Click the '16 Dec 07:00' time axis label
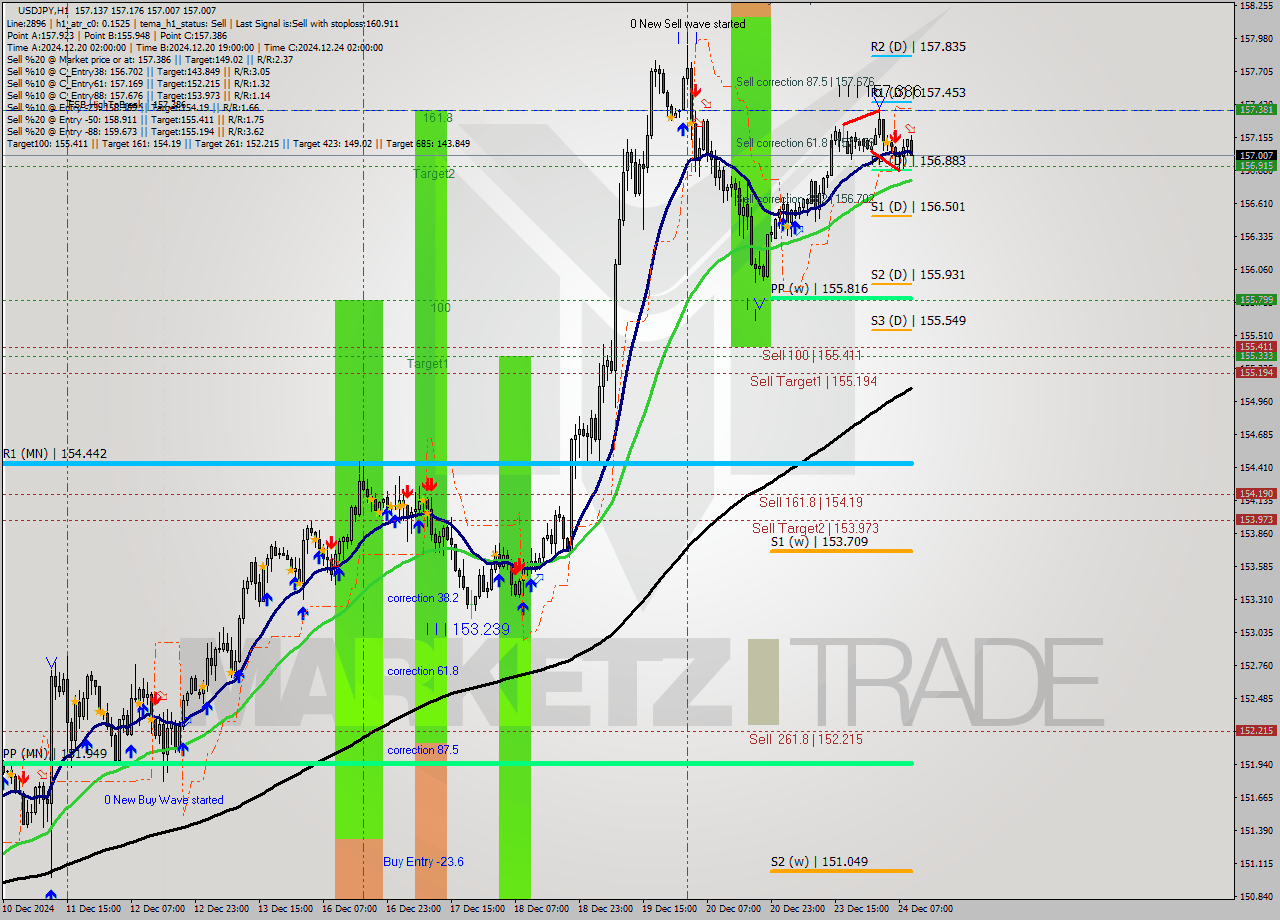 click(350, 909)
